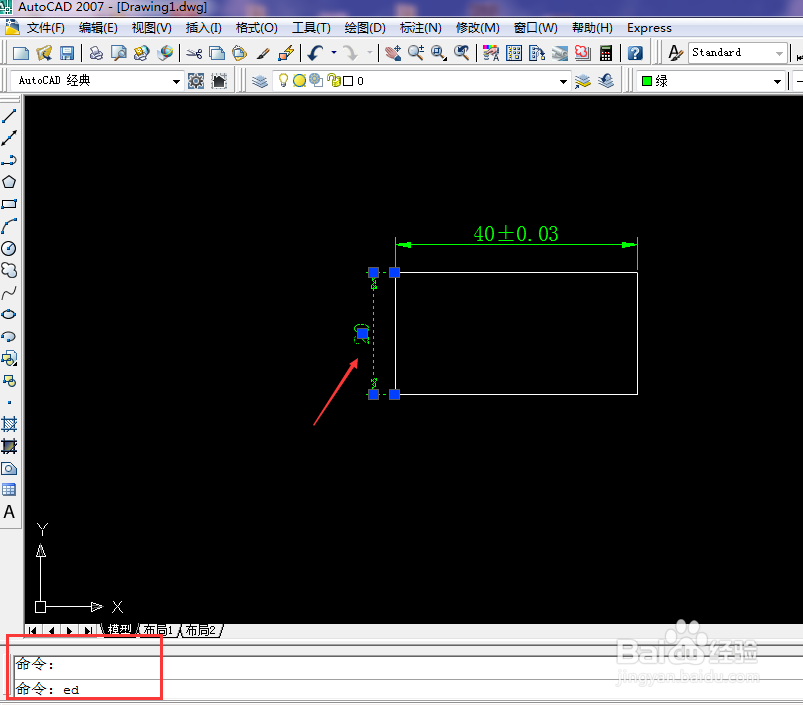Select the Spline tool
This screenshot has width=803, height=705.
pos(9,292)
